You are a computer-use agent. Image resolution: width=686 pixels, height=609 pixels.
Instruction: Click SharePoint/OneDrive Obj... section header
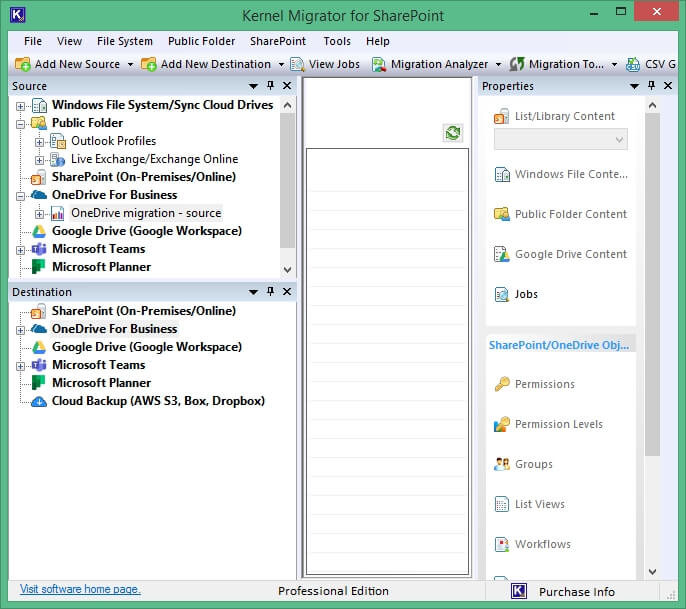(x=559, y=345)
